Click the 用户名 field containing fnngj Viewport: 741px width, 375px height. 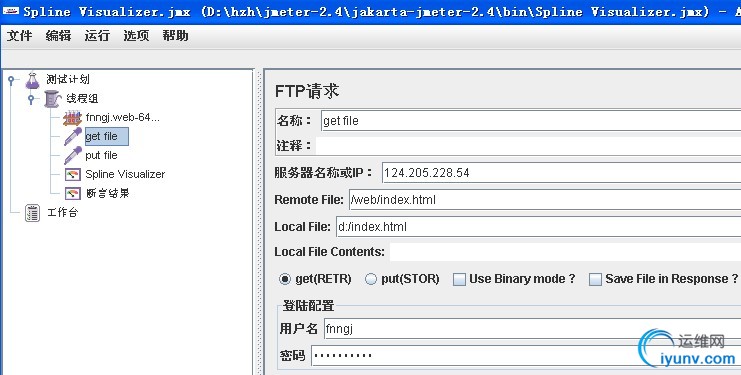click(x=533, y=328)
